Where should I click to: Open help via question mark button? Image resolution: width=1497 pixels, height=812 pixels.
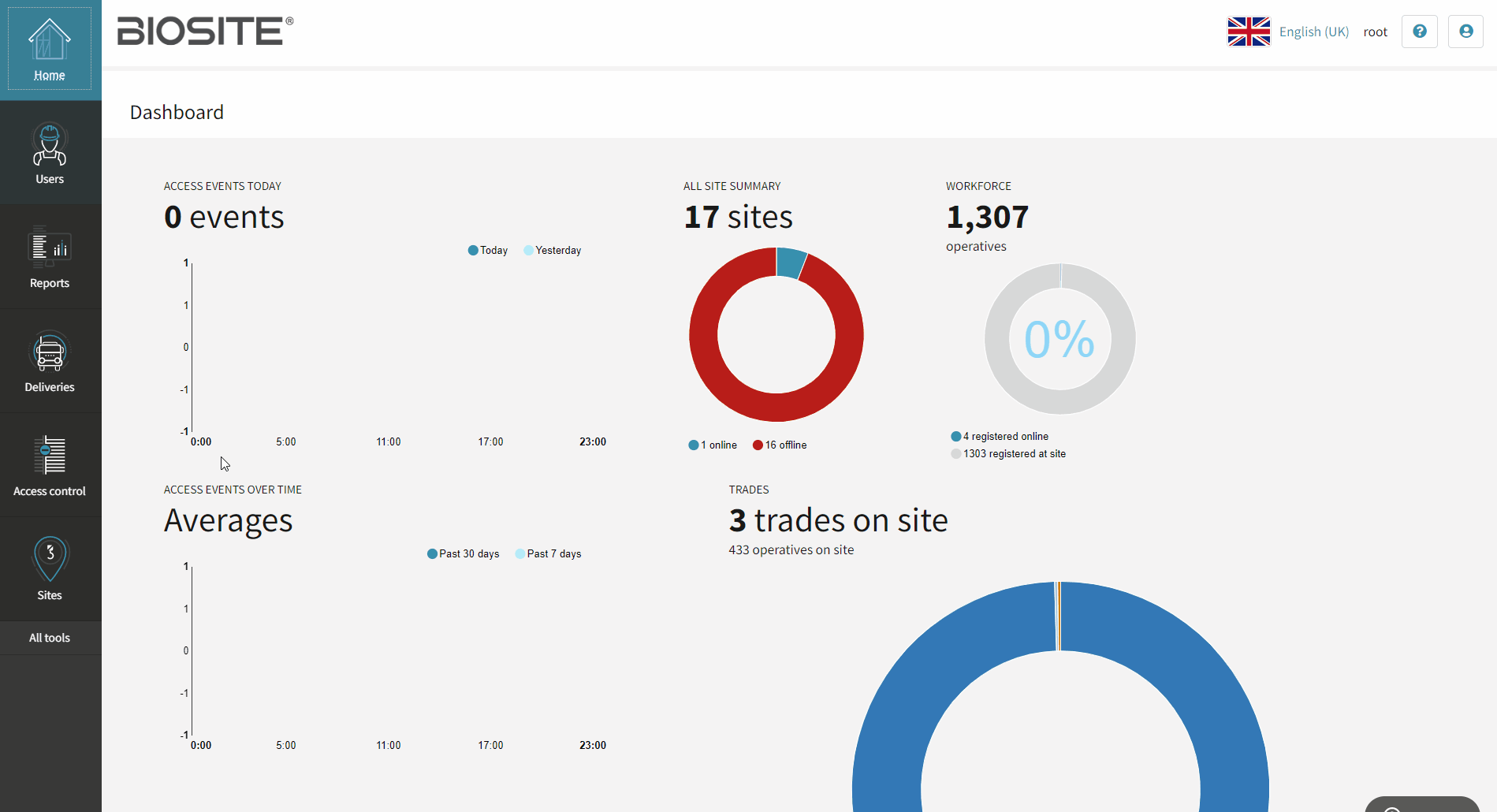coord(1420,32)
